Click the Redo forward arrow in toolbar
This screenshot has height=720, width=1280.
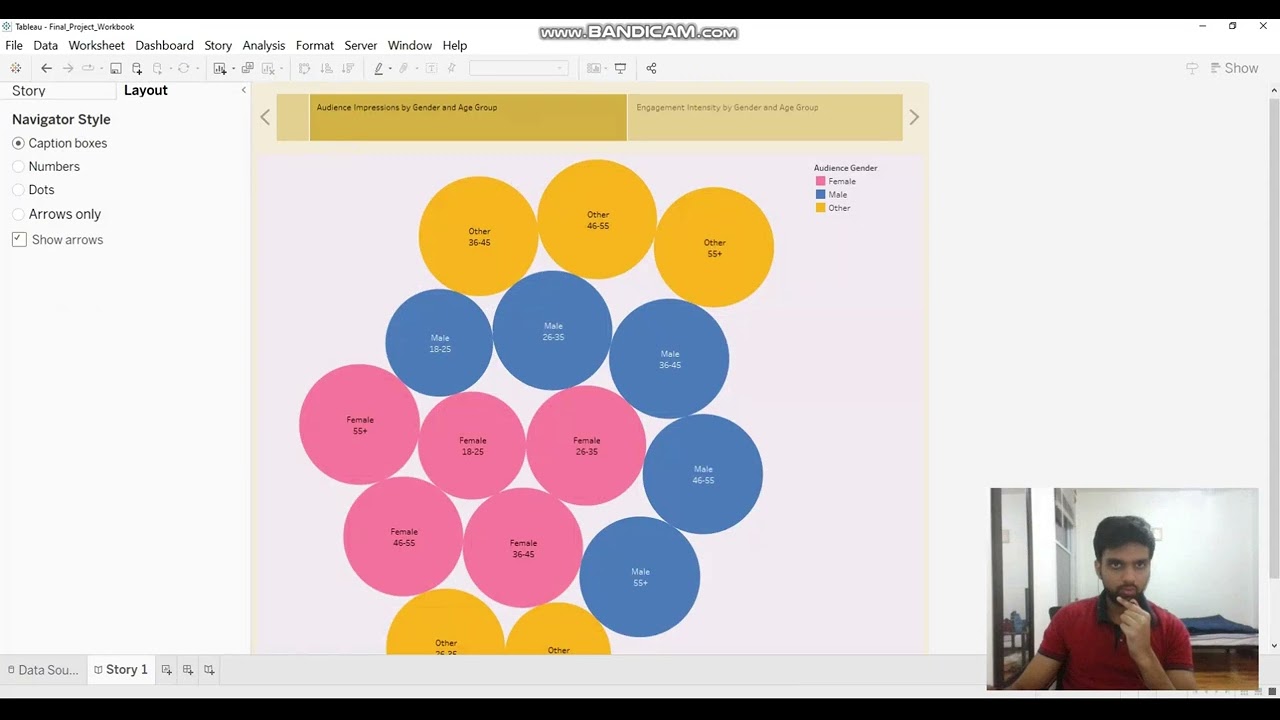(68, 68)
